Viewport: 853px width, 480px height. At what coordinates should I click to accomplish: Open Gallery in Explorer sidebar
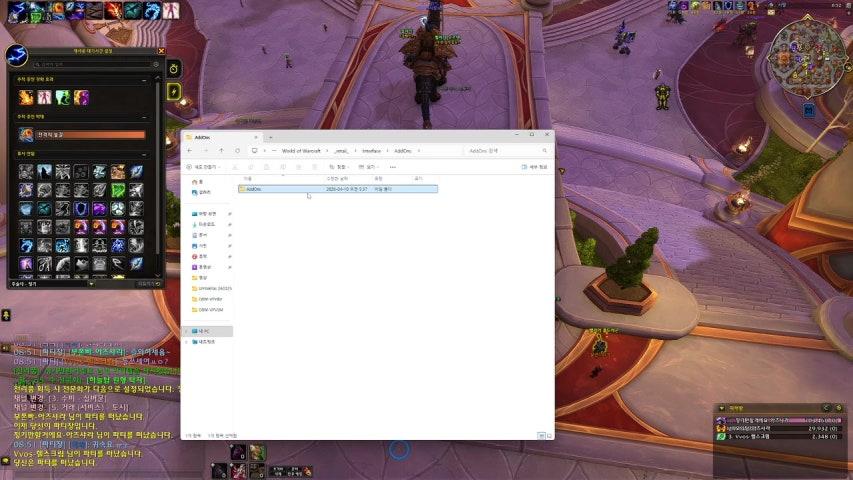202,192
